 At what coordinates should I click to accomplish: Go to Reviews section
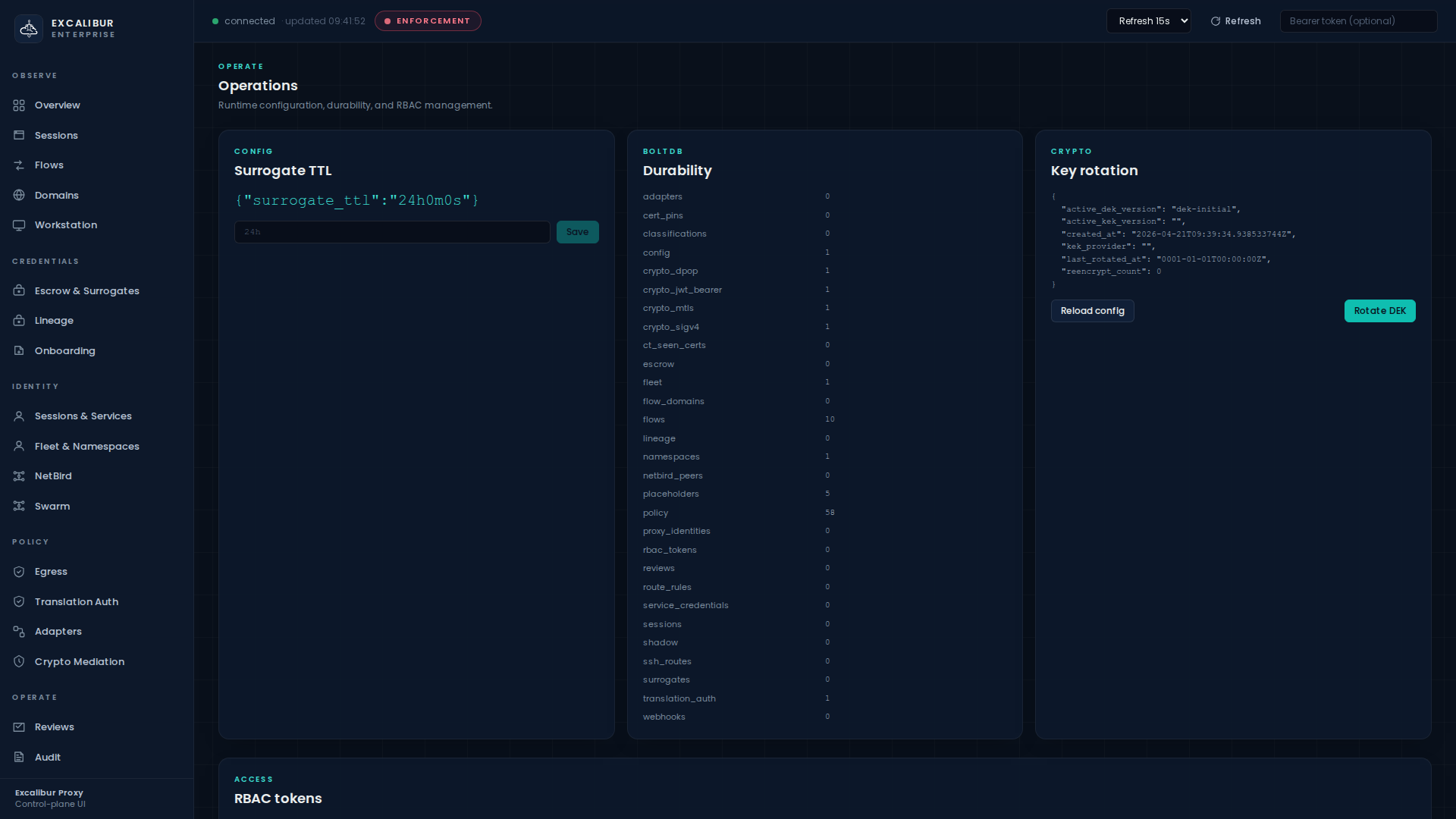tap(54, 727)
